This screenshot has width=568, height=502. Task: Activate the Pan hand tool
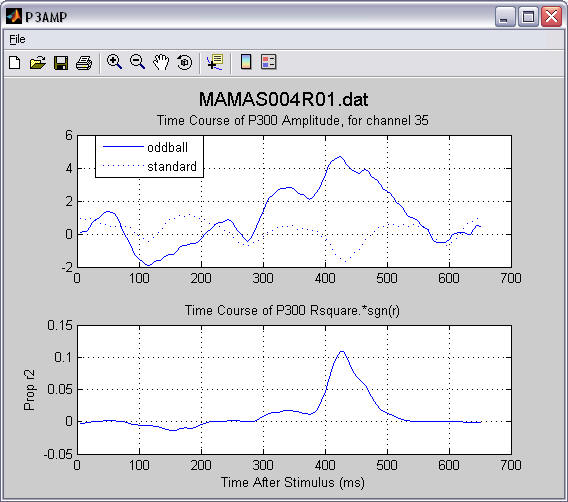coord(161,62)
